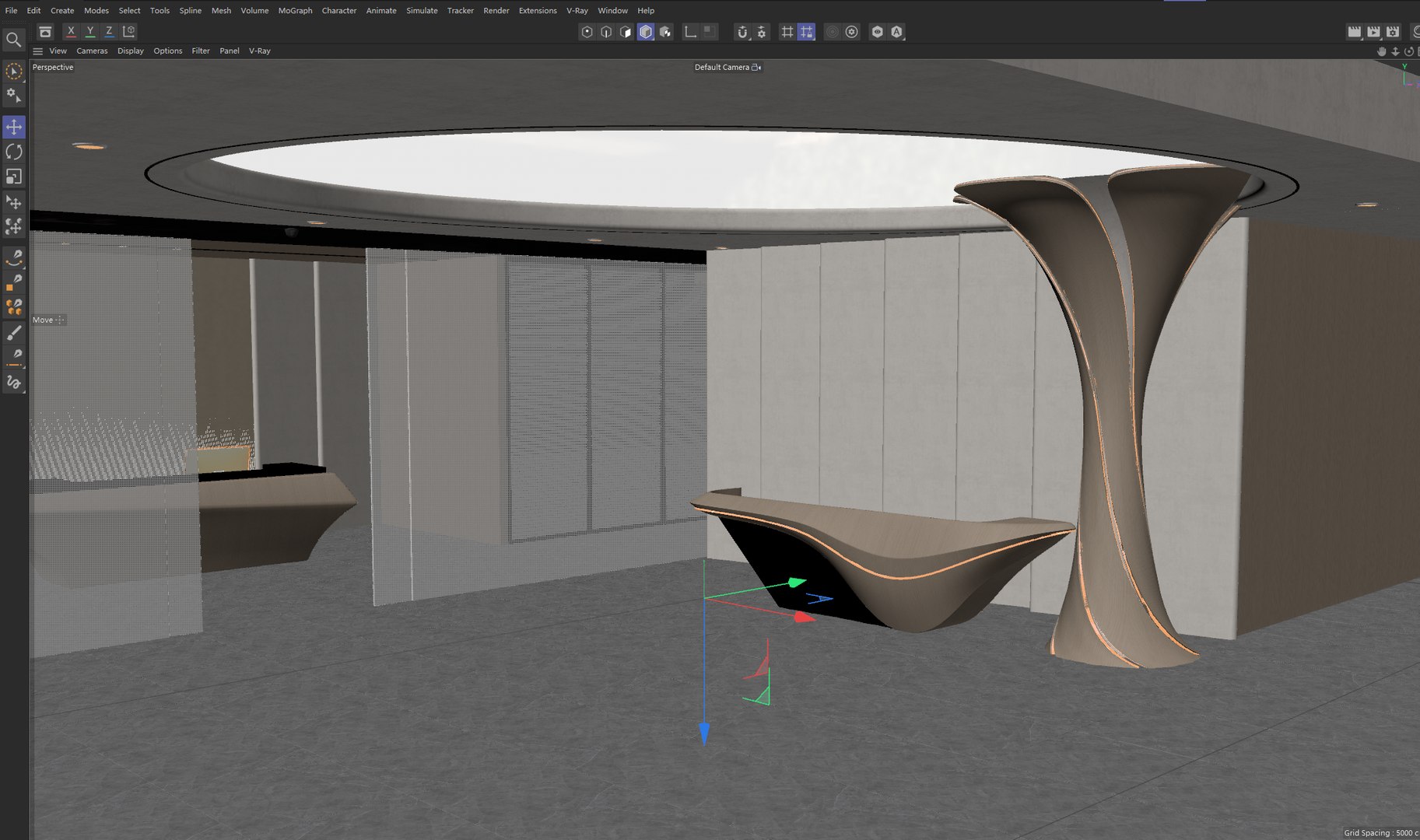Select the highlighted Model mode icon
The image size is (1420, 840).
click(x=646, y=32)
